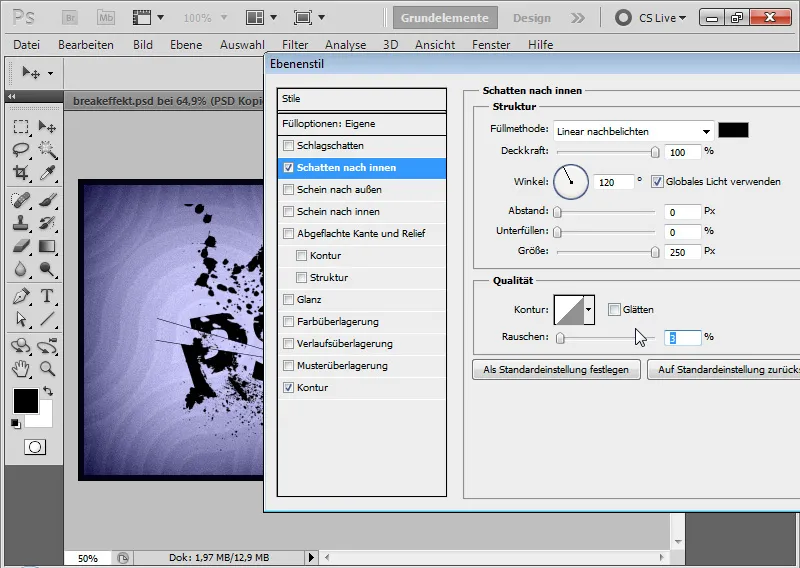Select the Eraser tool
Viewport: 800px width, 568px height.
(x=21, y=246)
